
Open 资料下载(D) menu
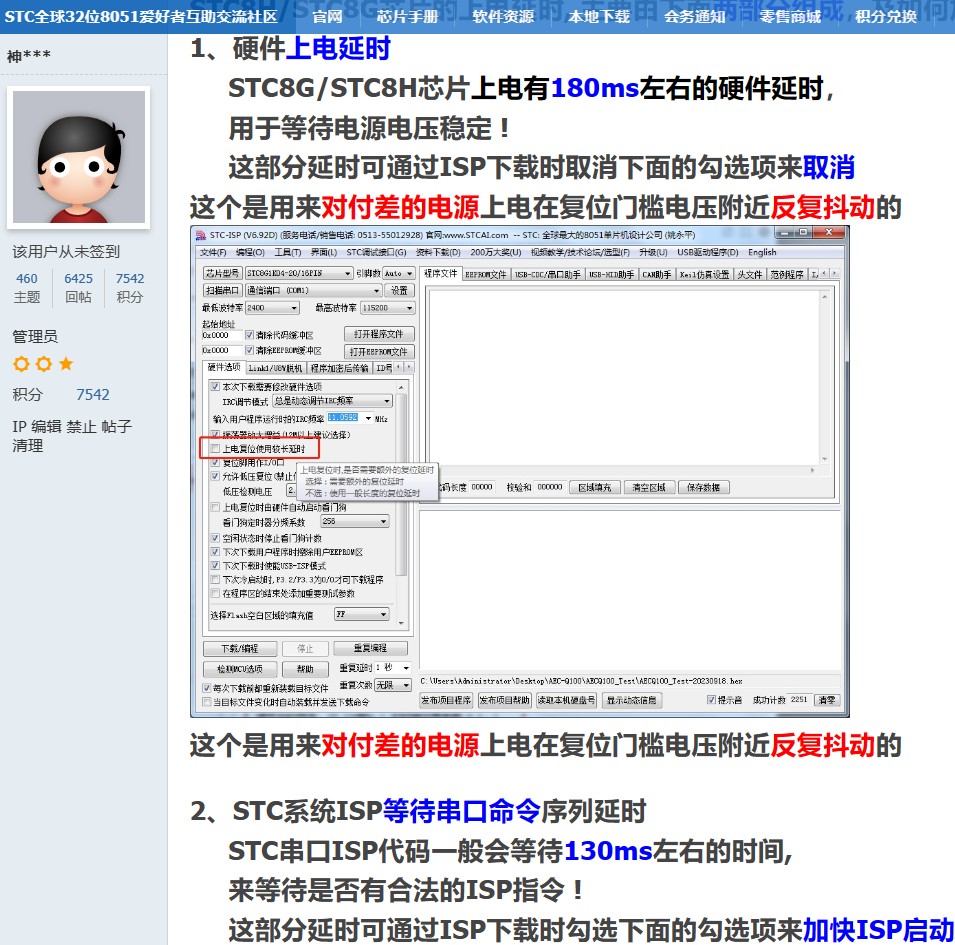(438, 252)
